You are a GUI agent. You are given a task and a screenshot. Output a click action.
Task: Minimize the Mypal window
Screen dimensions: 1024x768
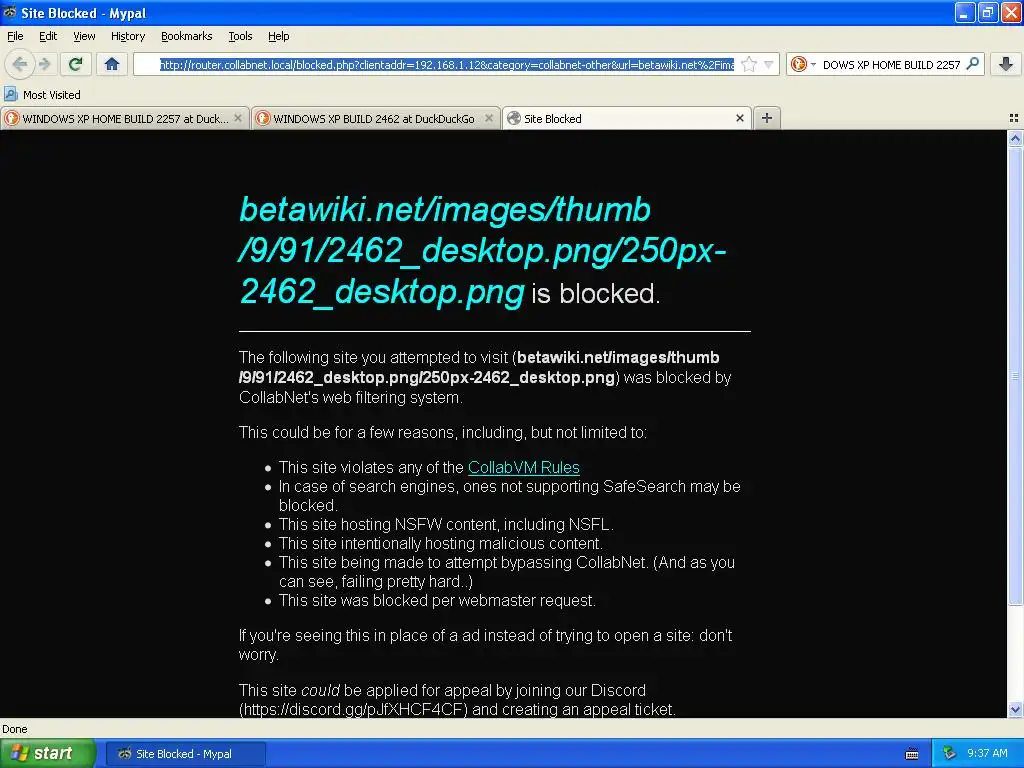click(x=965, y=12)
